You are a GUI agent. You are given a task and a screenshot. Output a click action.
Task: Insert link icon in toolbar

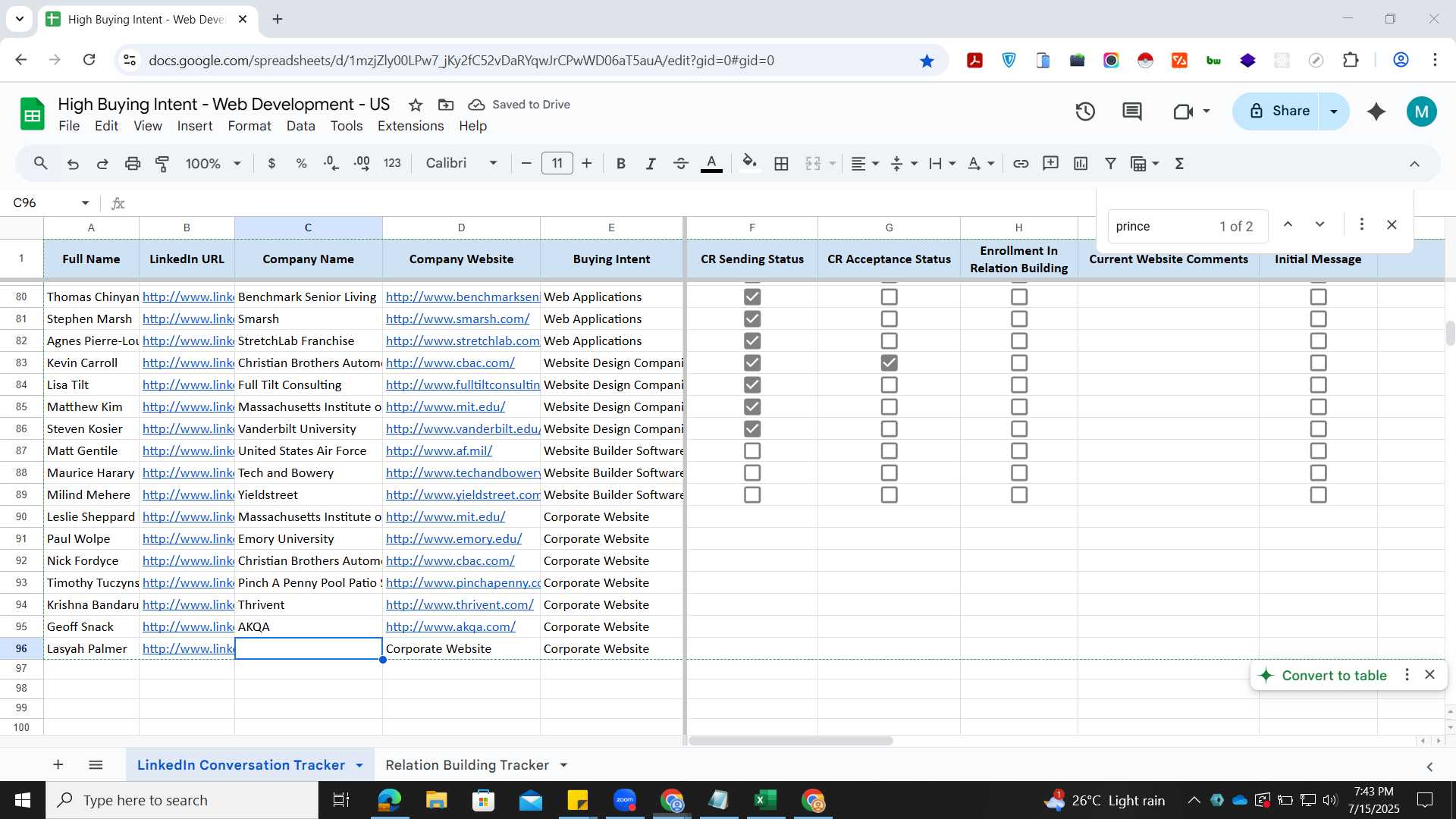pyautogui.click(x=1021, y=164)
